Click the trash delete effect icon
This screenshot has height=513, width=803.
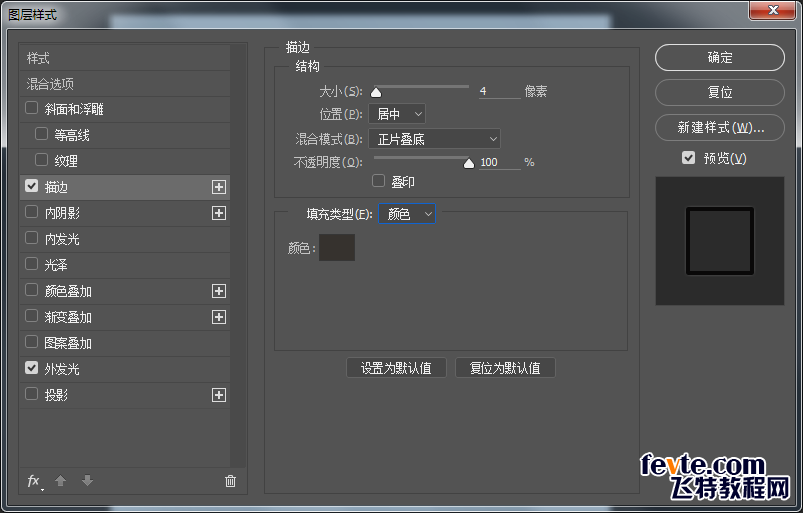click(x=230, y=481)
